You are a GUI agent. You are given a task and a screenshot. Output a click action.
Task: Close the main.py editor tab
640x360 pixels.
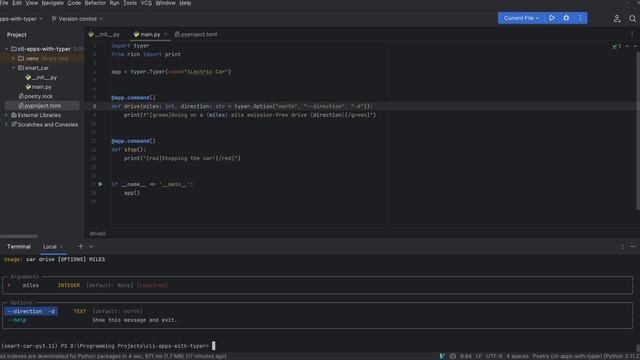165,34
